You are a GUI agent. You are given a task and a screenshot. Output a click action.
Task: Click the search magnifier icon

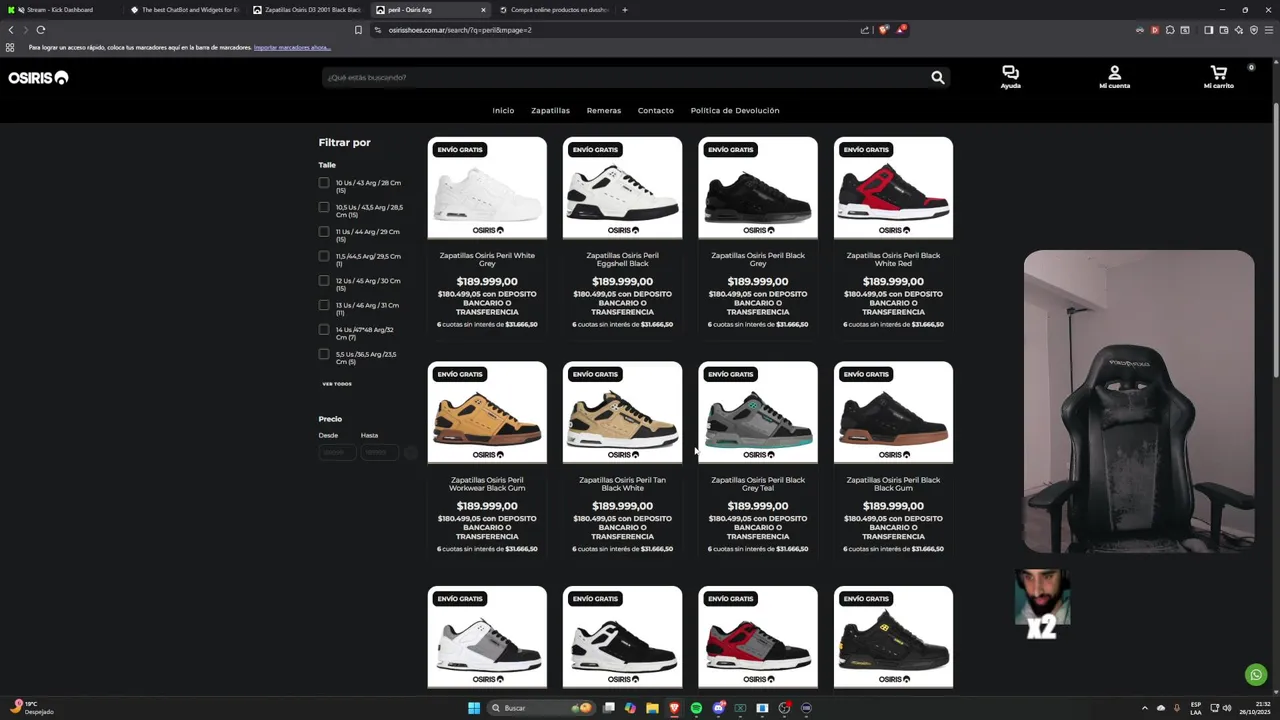(937, 77)
